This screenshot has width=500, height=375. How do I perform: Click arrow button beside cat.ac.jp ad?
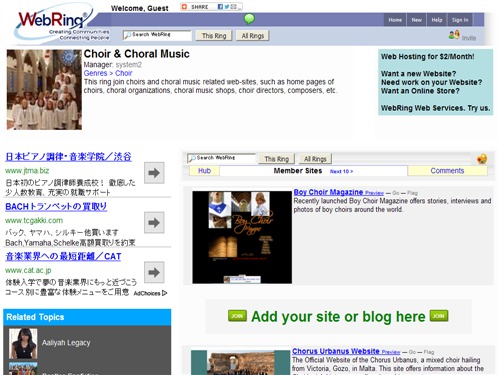[x=154, y=272]
